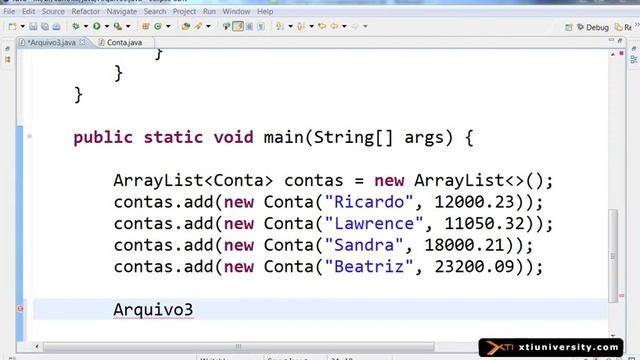
Task: Open the Window menu
Action: point(236,11)
